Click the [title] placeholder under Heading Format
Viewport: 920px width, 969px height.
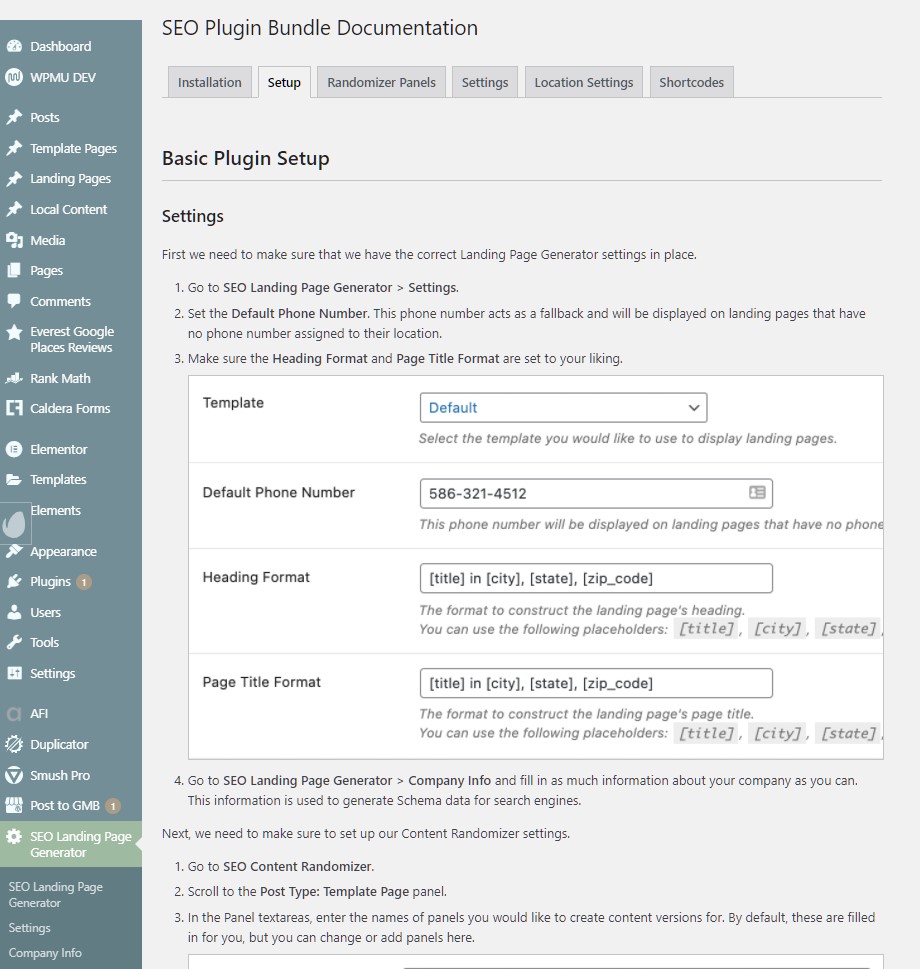pos(706,629)
